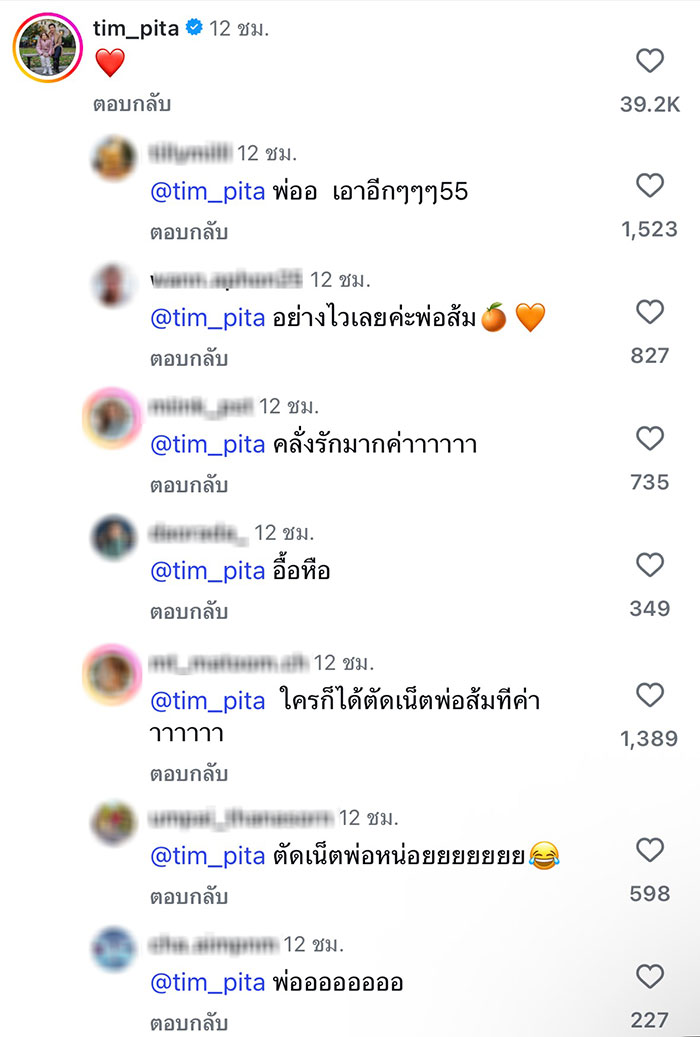Image resolution: width=700 pixels, height=1037 pixels.
Task: Reply to the เอาอีกๆๆๆ55 comment
Action: coord(189,232)
